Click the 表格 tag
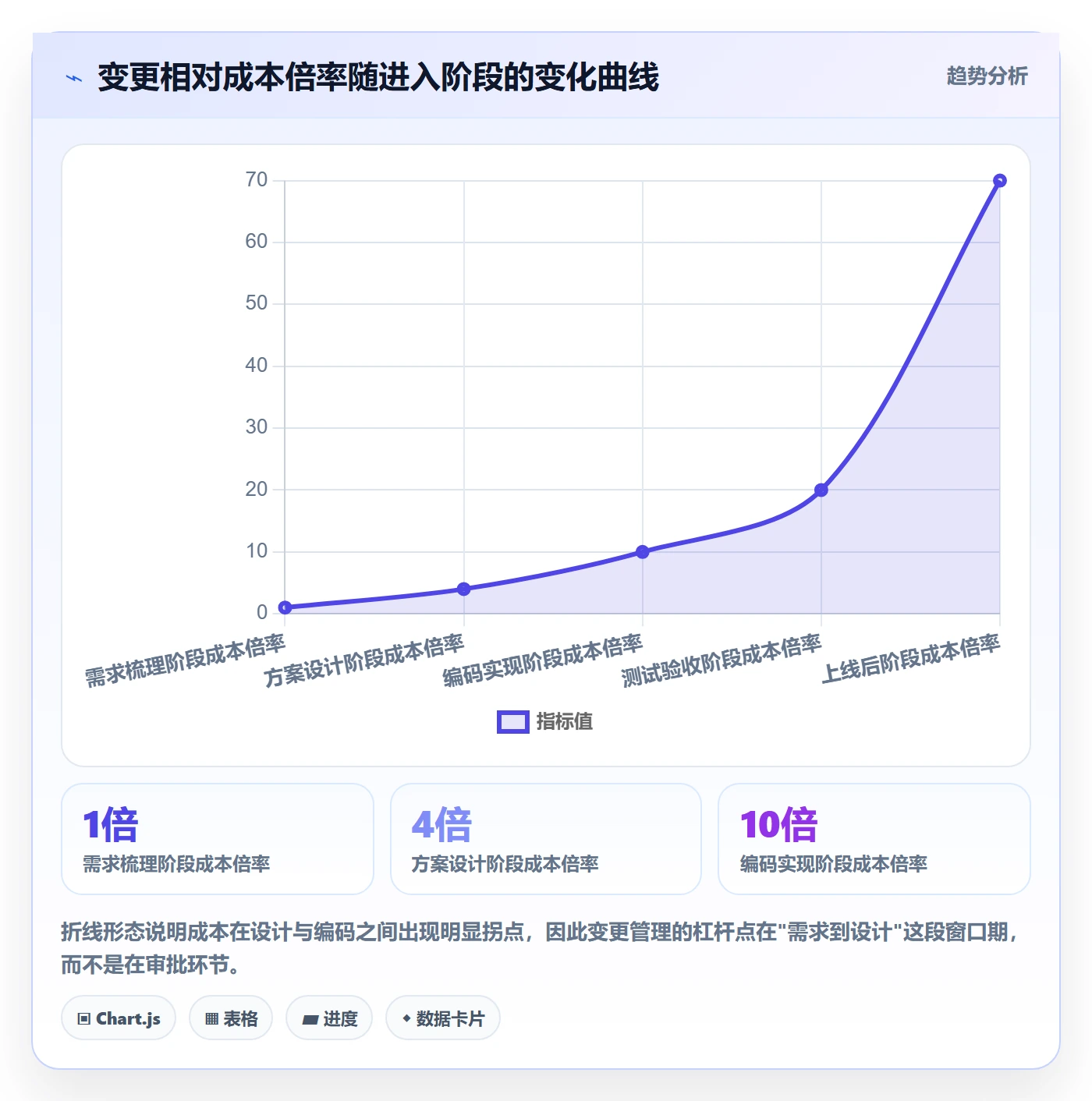Image resolution: width=1092 pixels, height=1101 pixels. [x=231, y=1018]
